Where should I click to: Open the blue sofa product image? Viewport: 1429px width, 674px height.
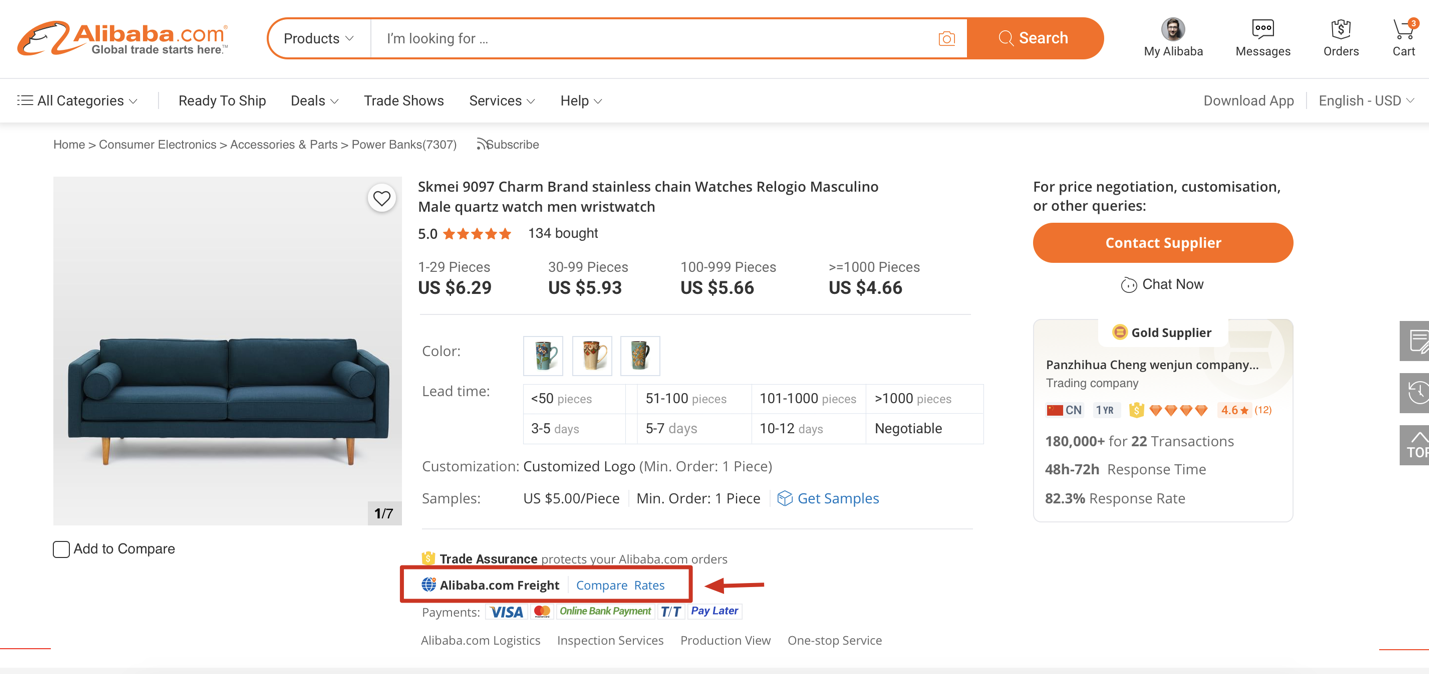click(x=228, y=351)
